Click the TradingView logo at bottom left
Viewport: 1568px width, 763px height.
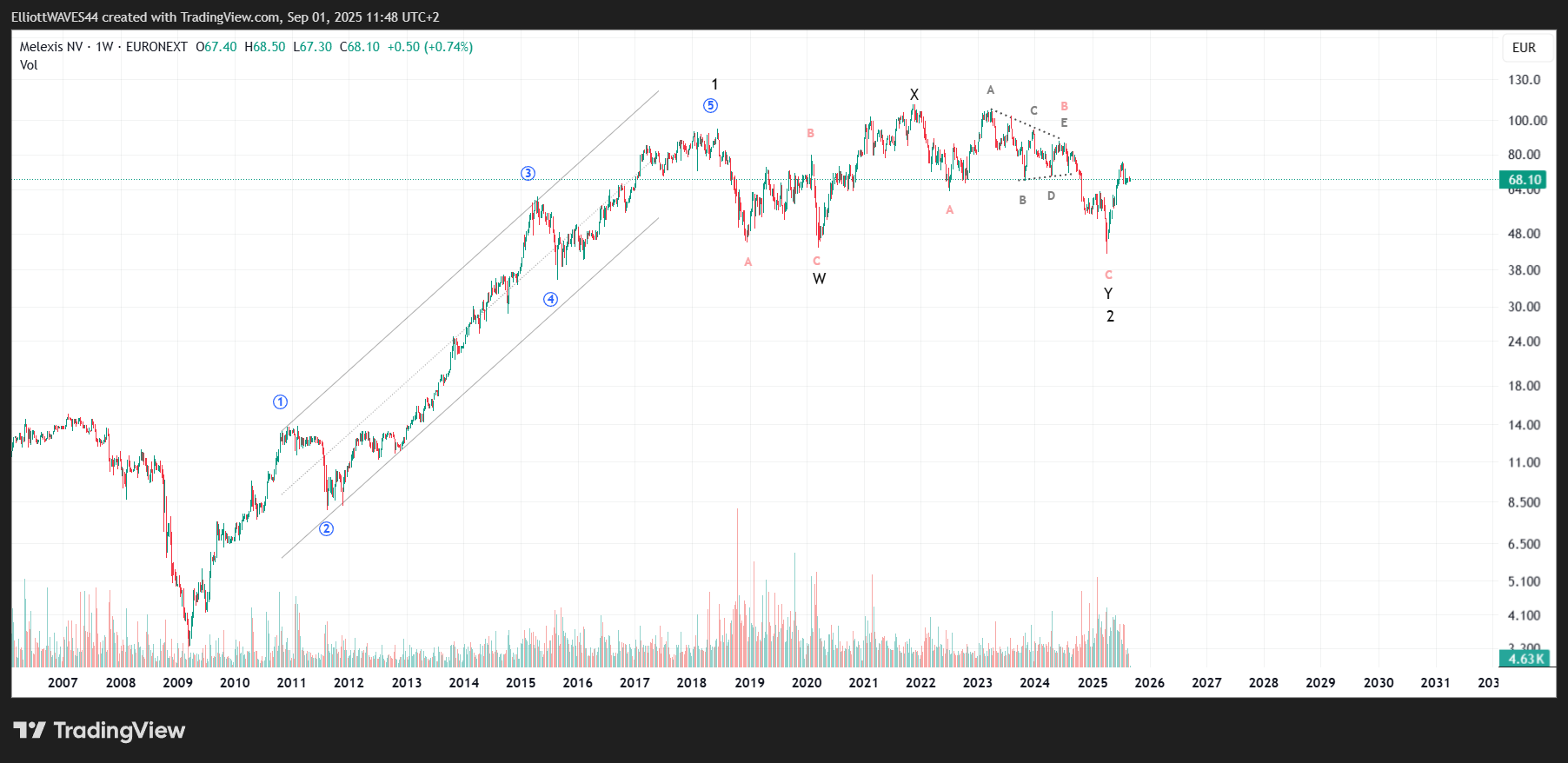[99, 730]
